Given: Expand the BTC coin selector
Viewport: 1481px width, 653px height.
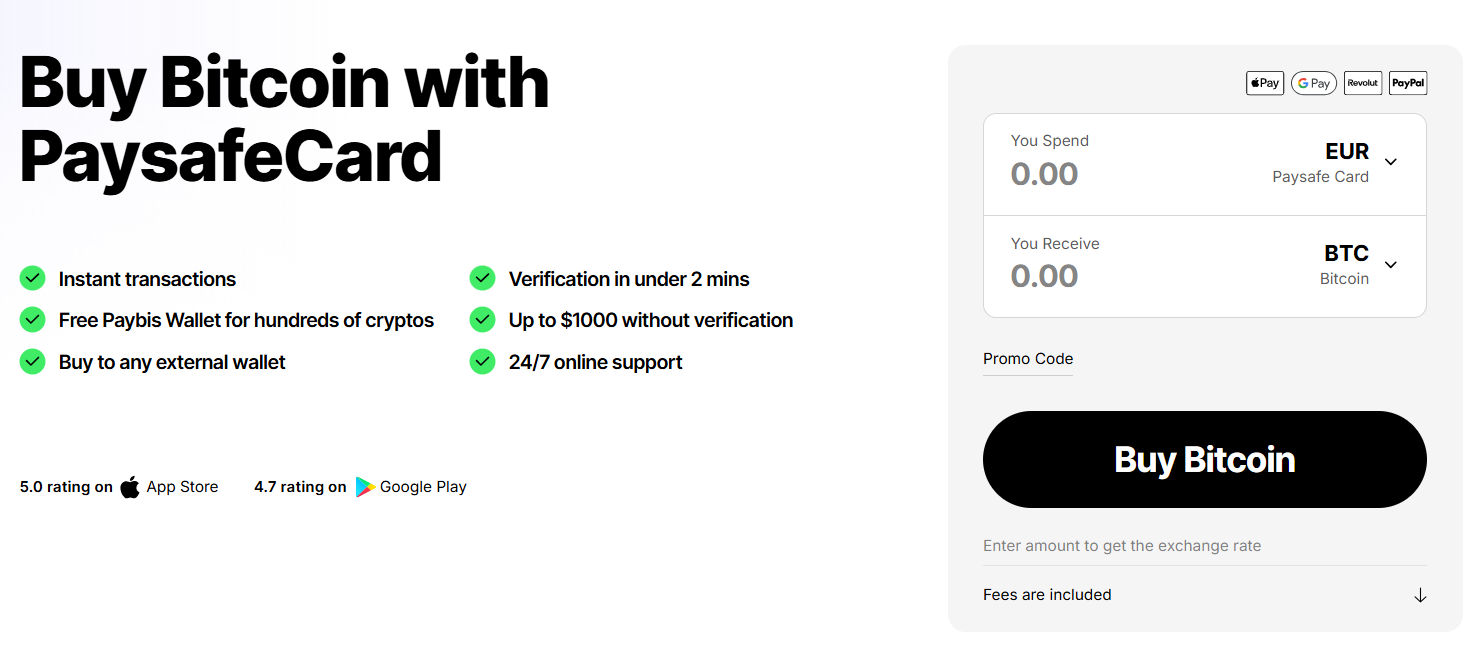Looking at the screenshot, I should 1390,264.
